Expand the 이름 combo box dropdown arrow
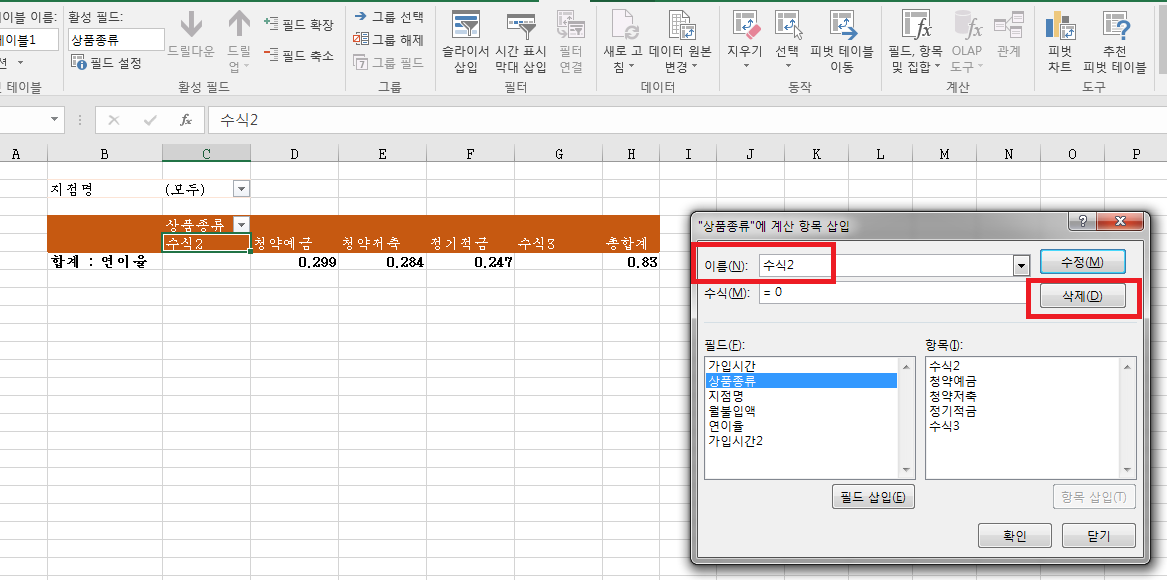Viewport: 1167px width, 580px height. 1021,266
